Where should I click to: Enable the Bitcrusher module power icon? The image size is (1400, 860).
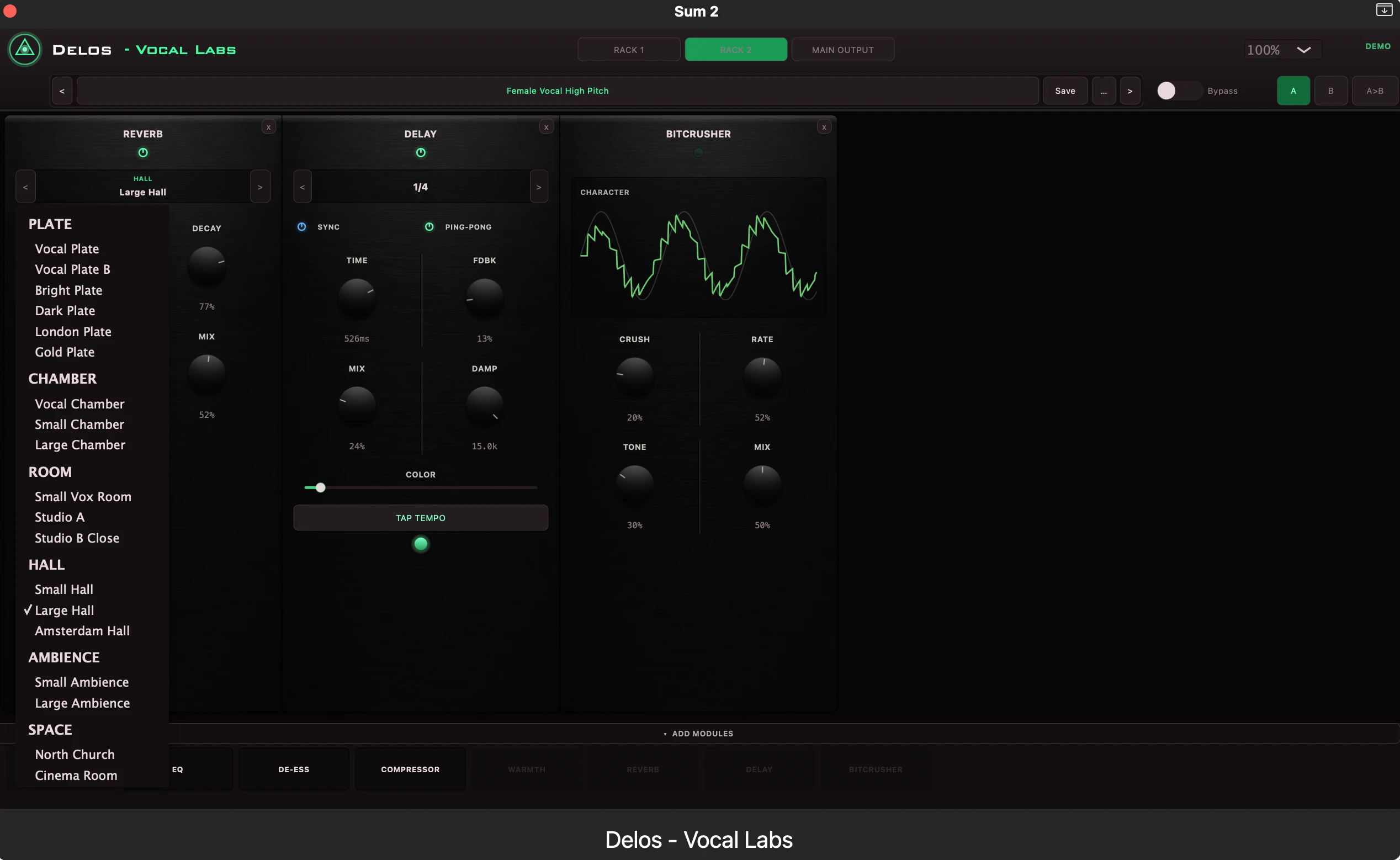pos(698,152)
